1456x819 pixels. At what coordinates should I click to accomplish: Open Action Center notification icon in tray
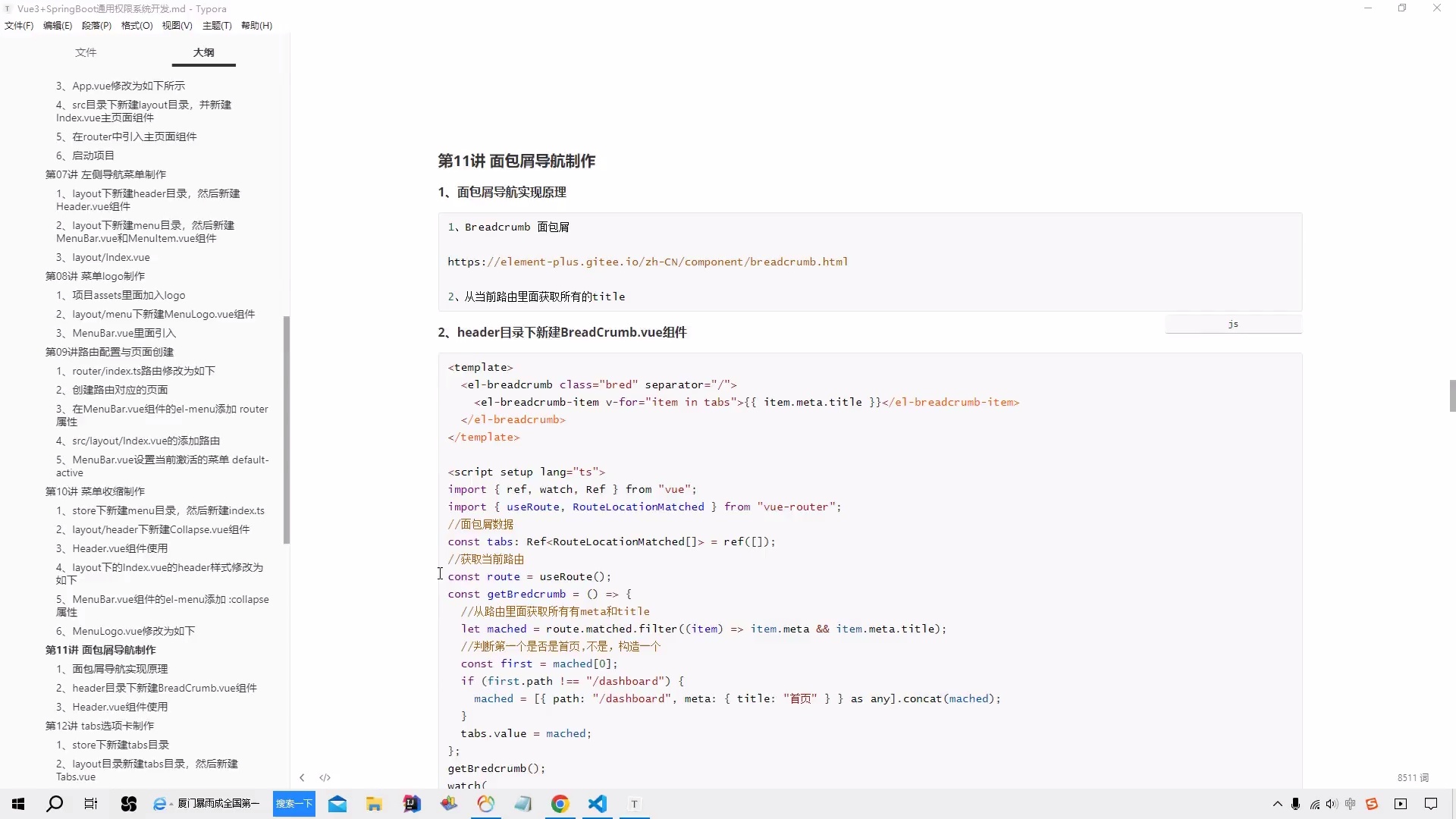1432,805
